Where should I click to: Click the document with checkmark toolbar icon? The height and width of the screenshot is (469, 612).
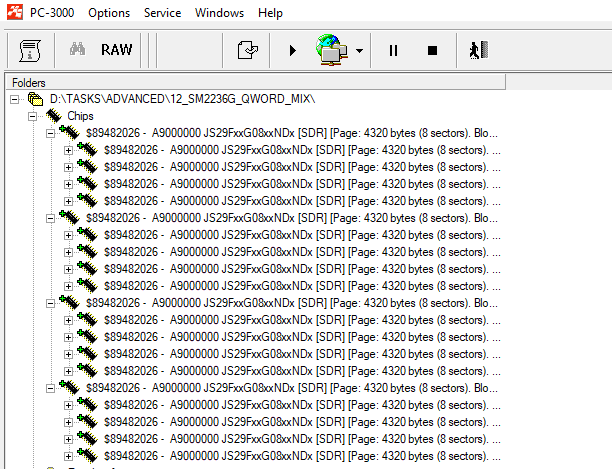pos(247,50)
